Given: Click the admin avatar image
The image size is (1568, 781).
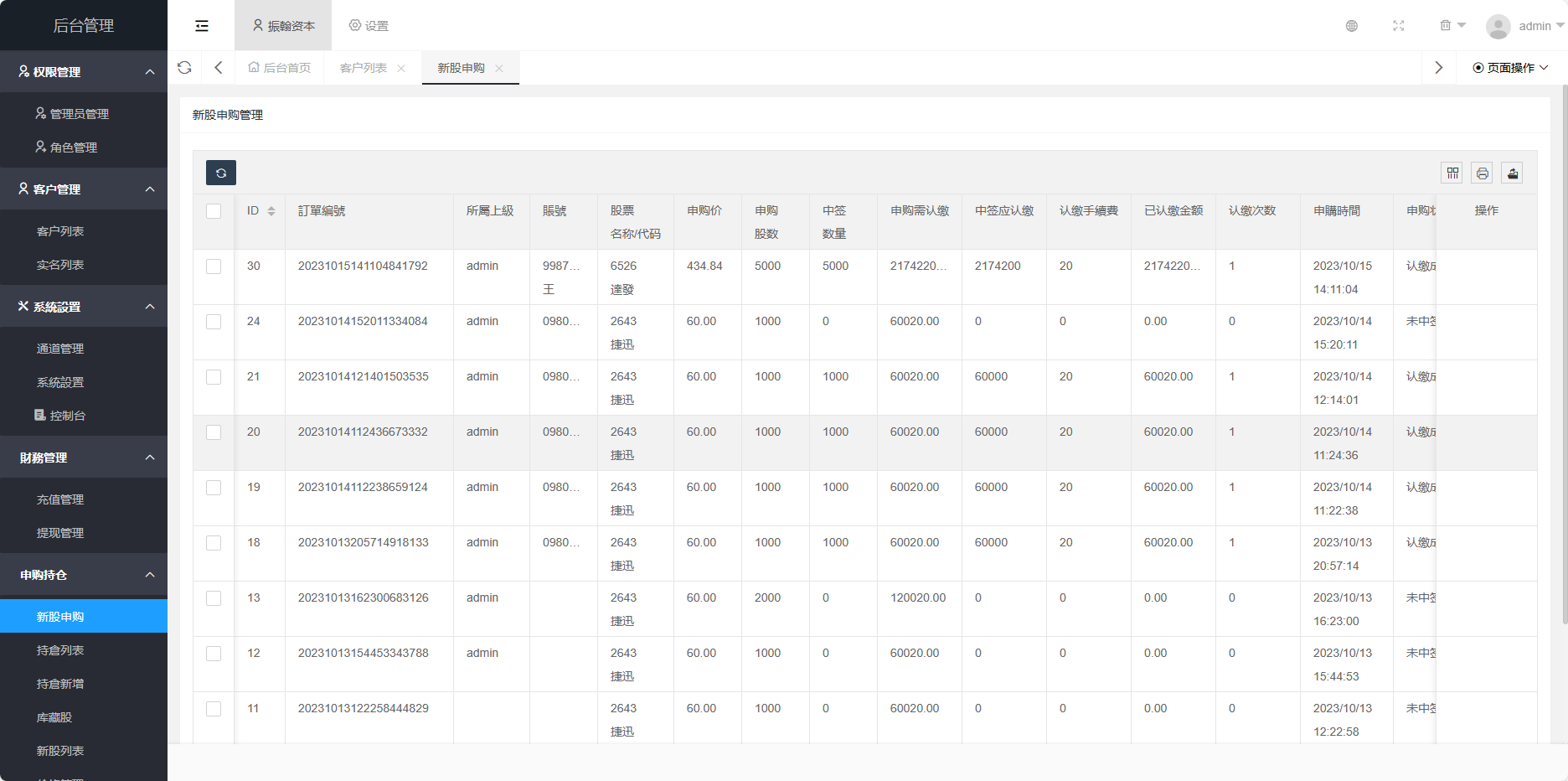Looking at the screenshot, I should tap(1498, 26).
